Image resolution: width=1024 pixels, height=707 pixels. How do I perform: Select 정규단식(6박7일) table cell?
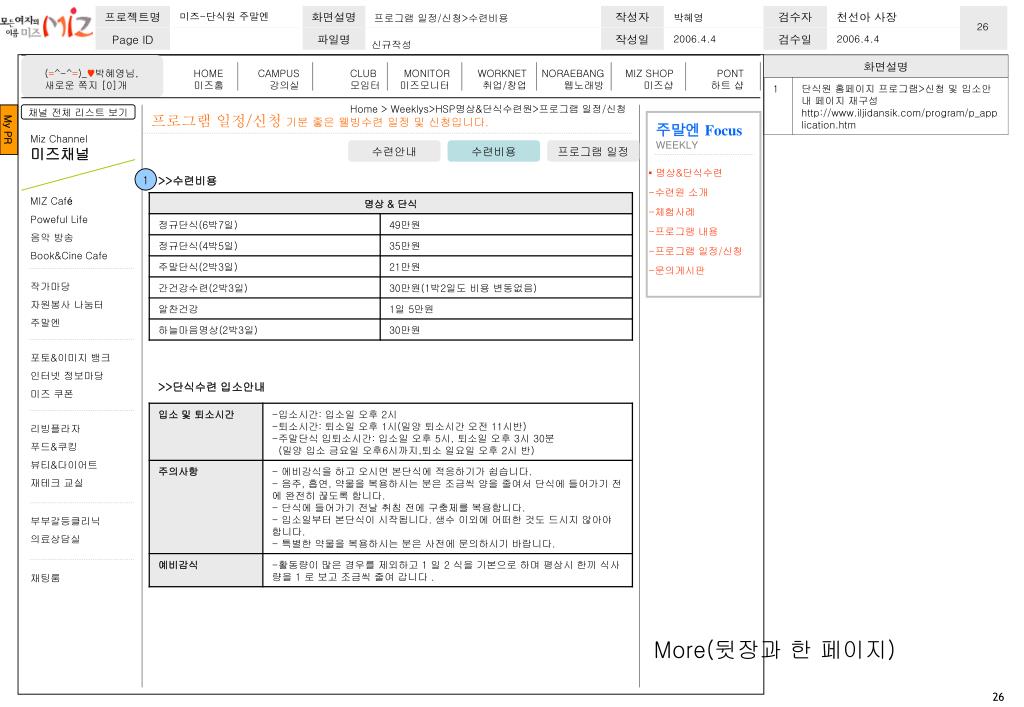264,225
